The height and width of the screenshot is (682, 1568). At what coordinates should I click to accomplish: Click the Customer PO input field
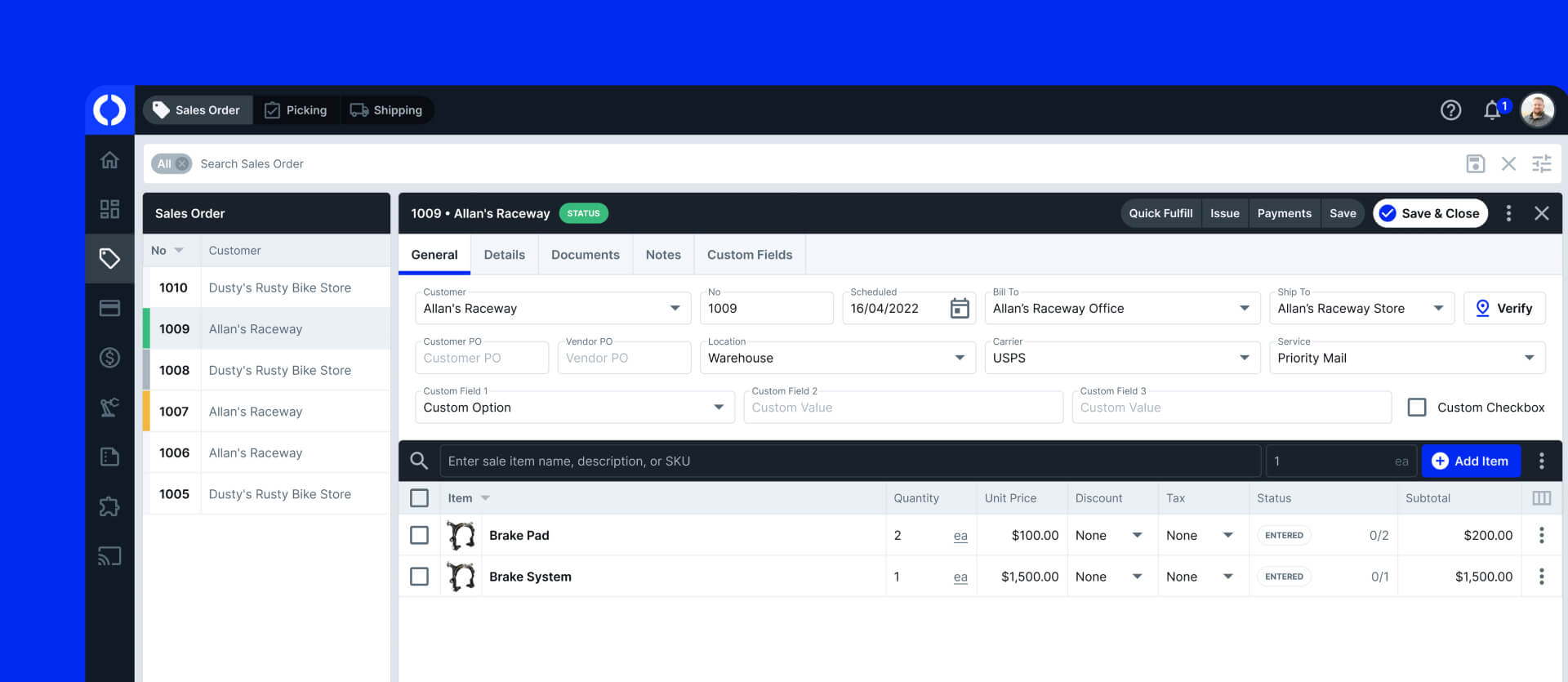pyautogui.click(x=482, y=358)
